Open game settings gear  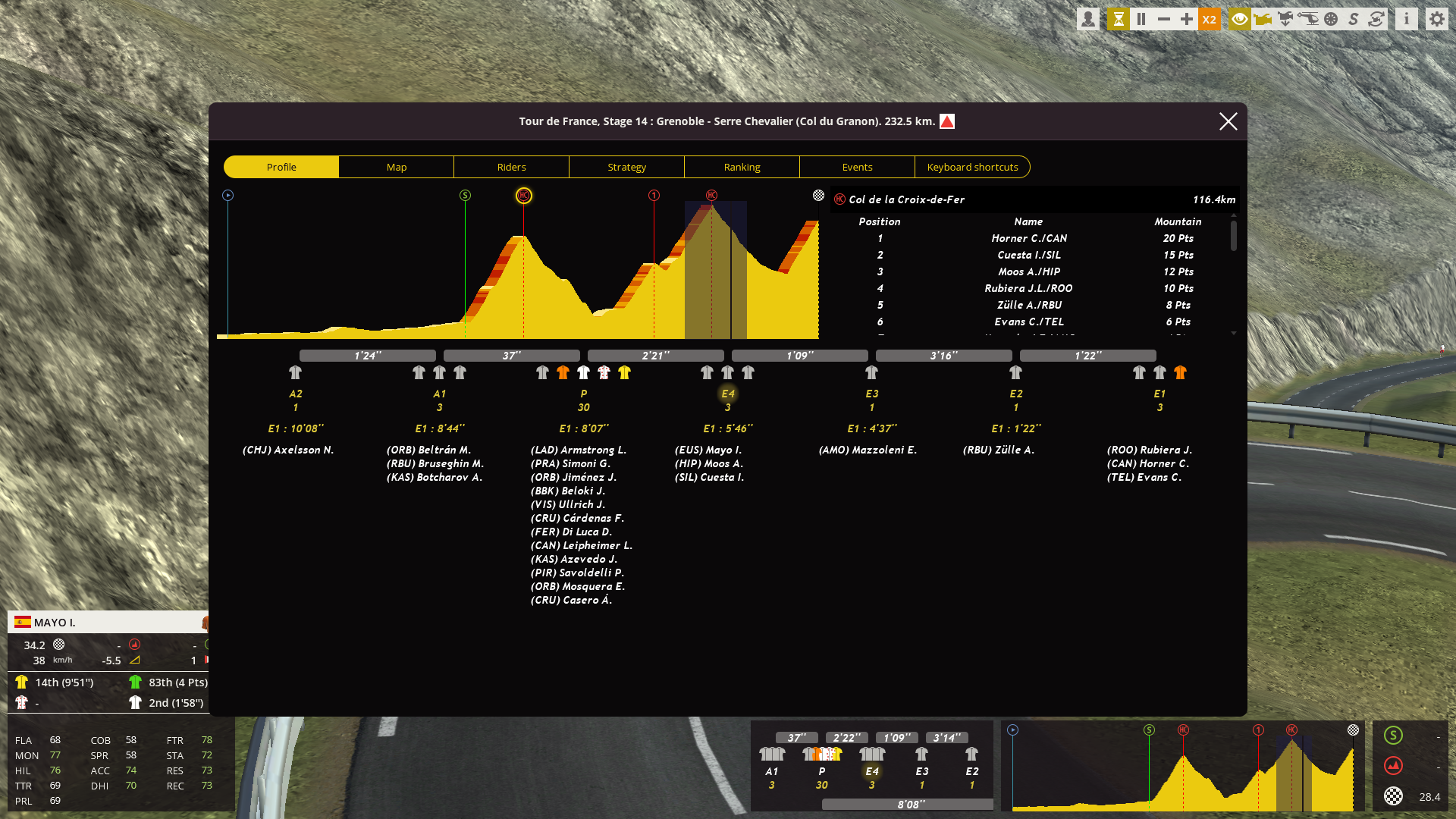click(x=1437, y=19)
